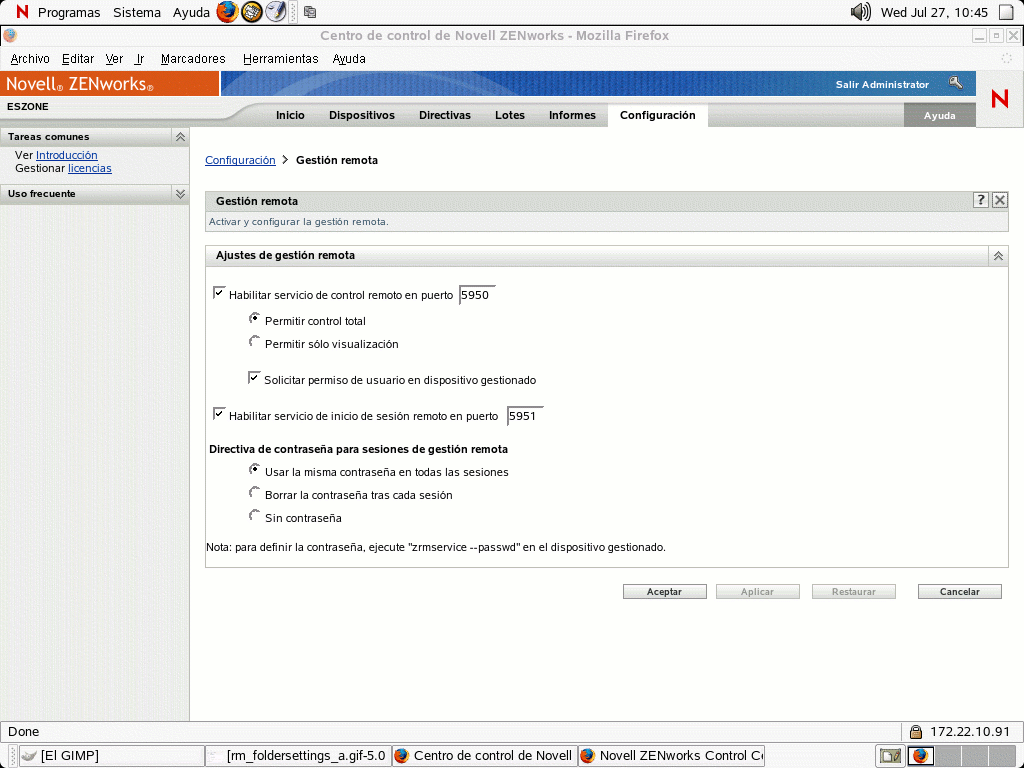Uncheck Habilitar servicio de control remoto
The height and width of the screenshot is (768, 1024).
pos(219,294)
